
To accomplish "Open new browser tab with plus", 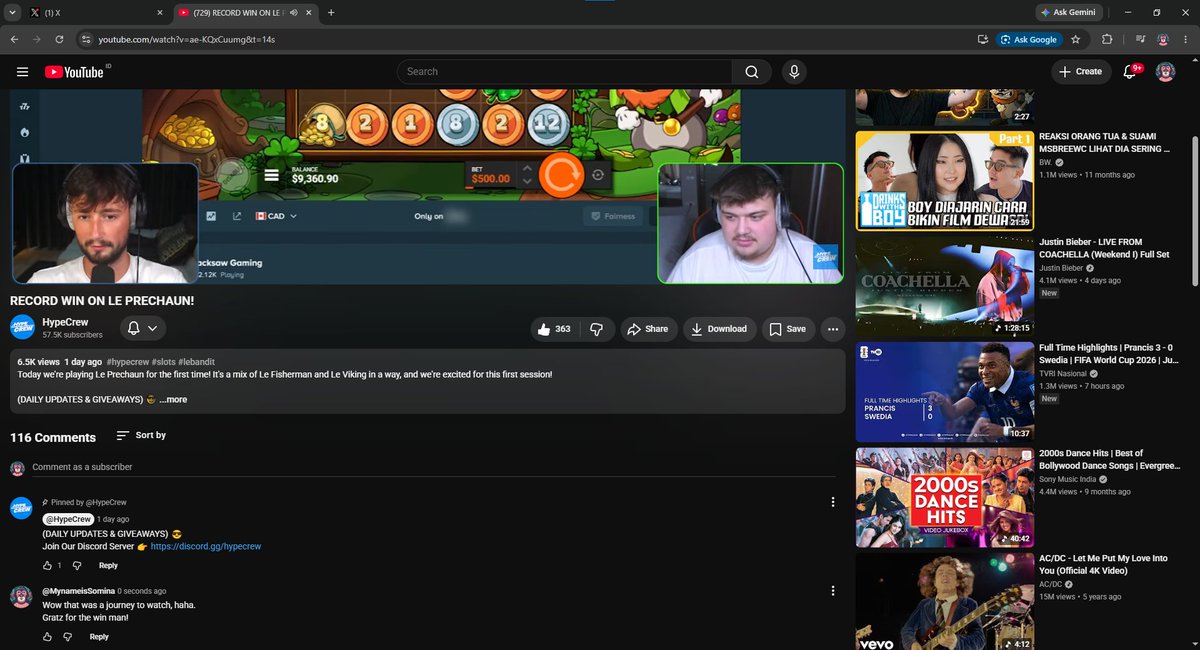I will (x=331, y=13).
